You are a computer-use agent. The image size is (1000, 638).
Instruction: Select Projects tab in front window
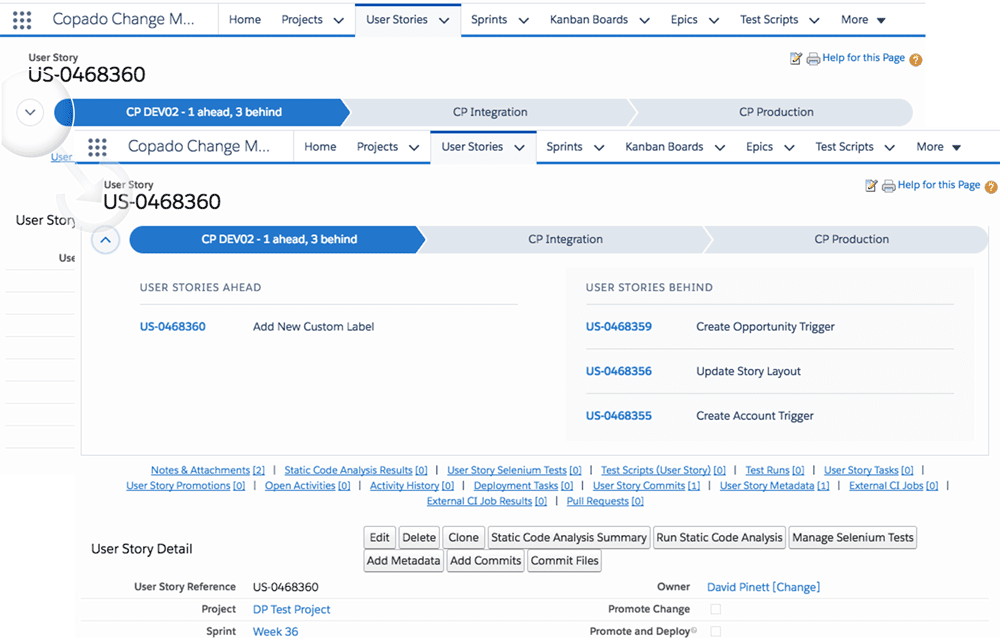tap(377, 147)
